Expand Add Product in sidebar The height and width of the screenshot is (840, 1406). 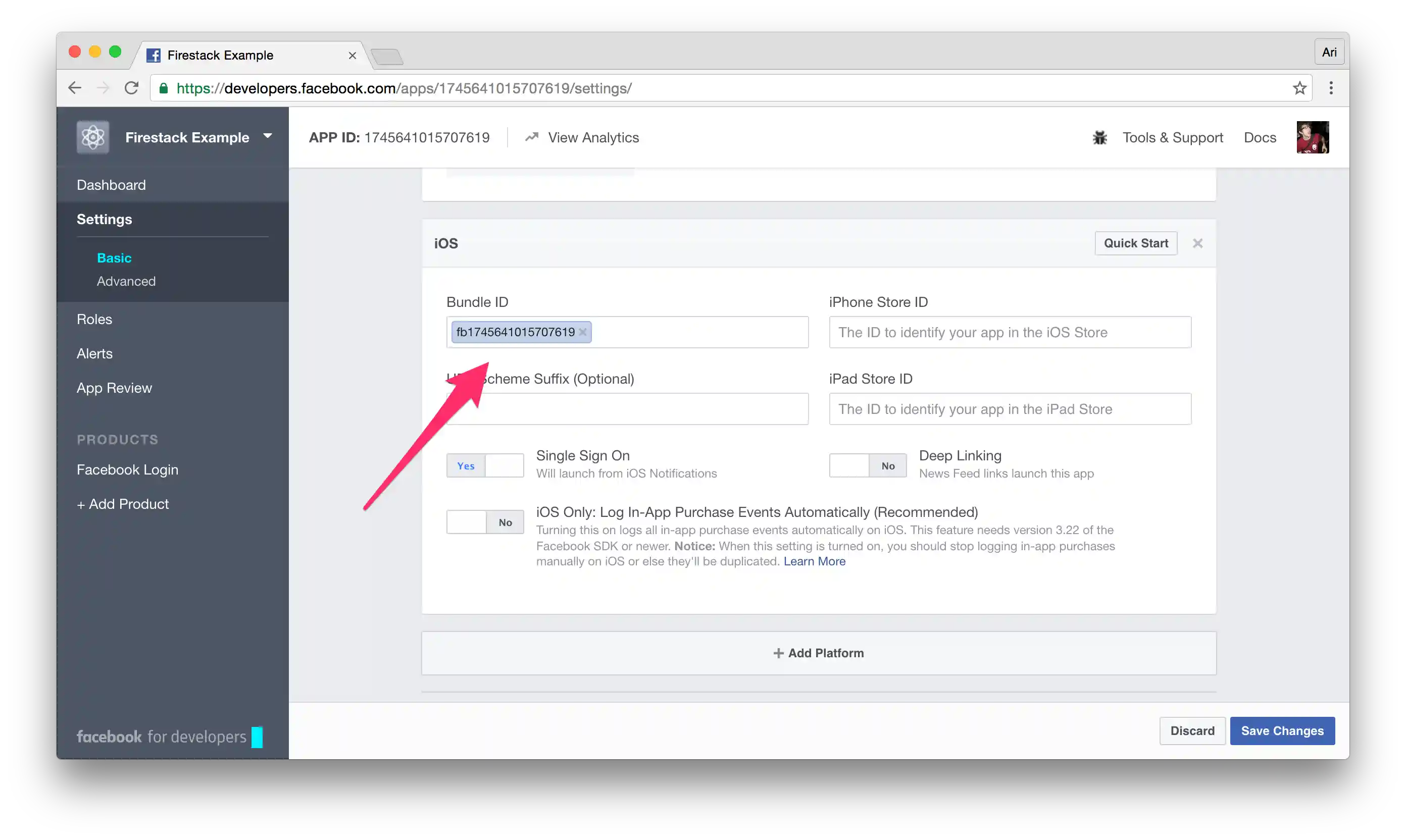(123, 504)
